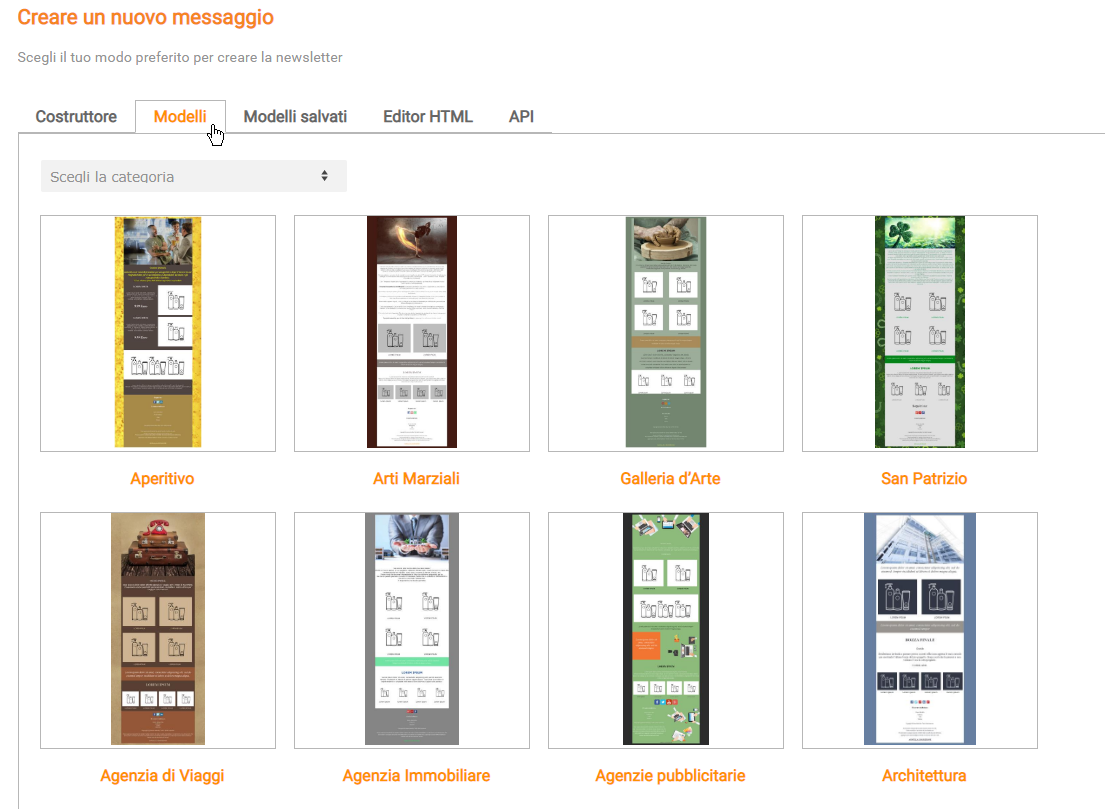Choose the Agenzie pubblicitarie template thumbnail
Viewport: 1105px width, 809px height.
click(x=666, y=630)
